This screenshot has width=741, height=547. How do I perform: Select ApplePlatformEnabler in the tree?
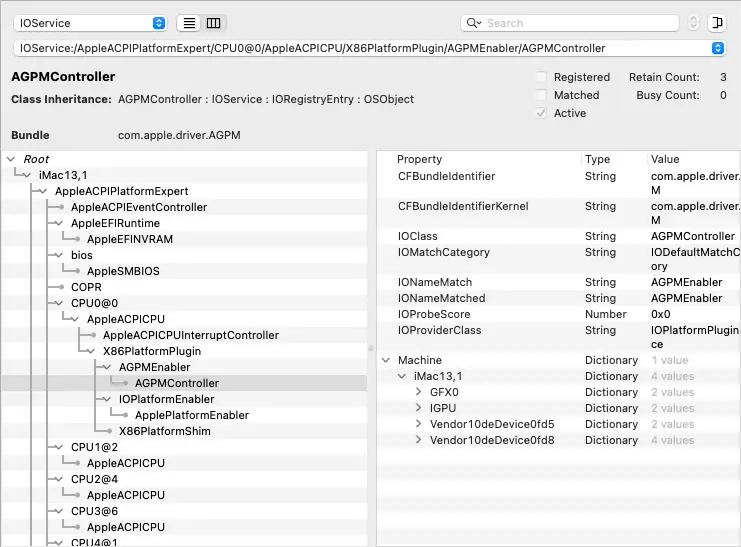[x=192, y=415]
